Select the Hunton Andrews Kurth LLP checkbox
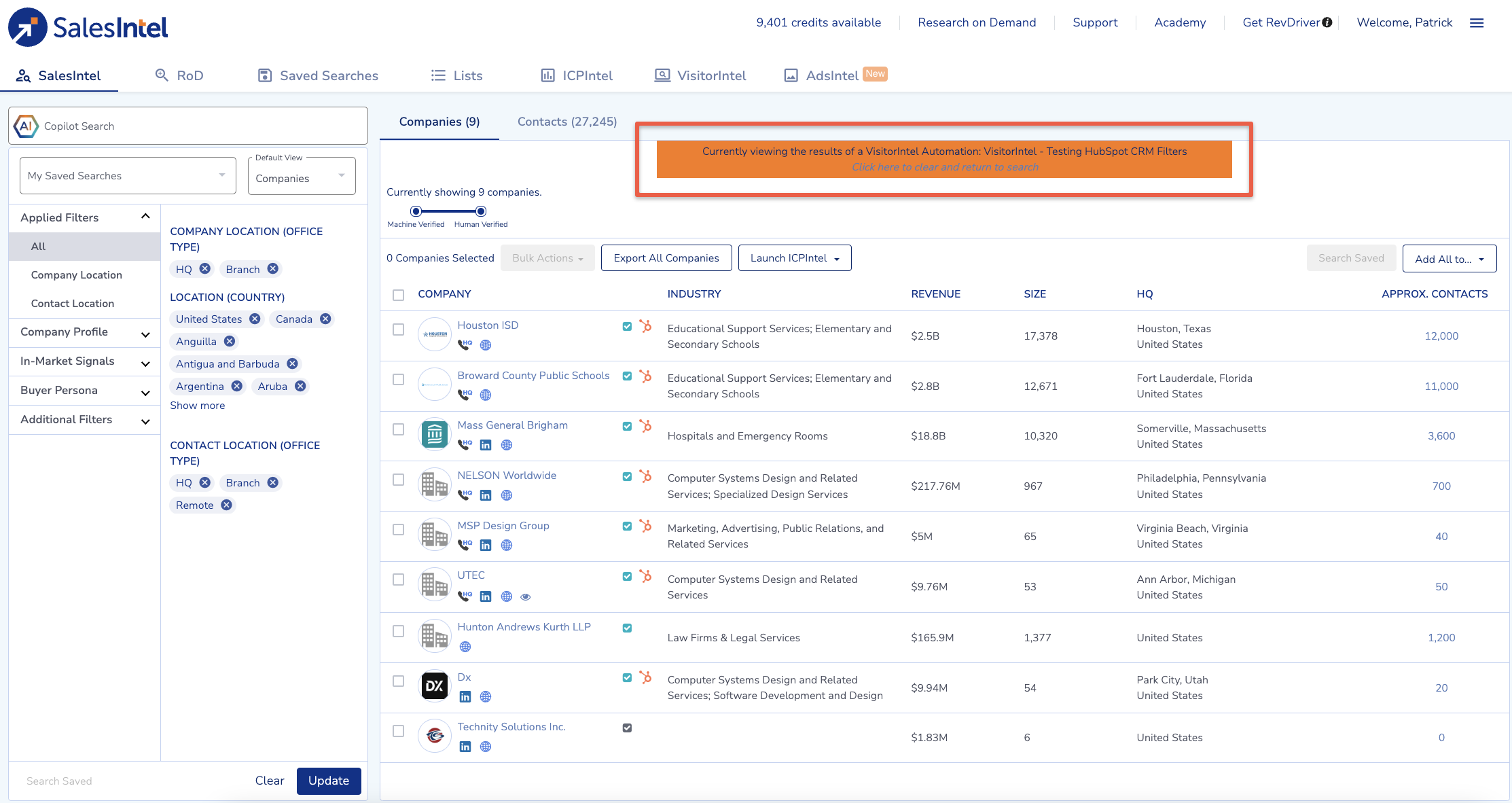Image resolution: width=1512 pixels, height=803 pixels. [399, 631]
